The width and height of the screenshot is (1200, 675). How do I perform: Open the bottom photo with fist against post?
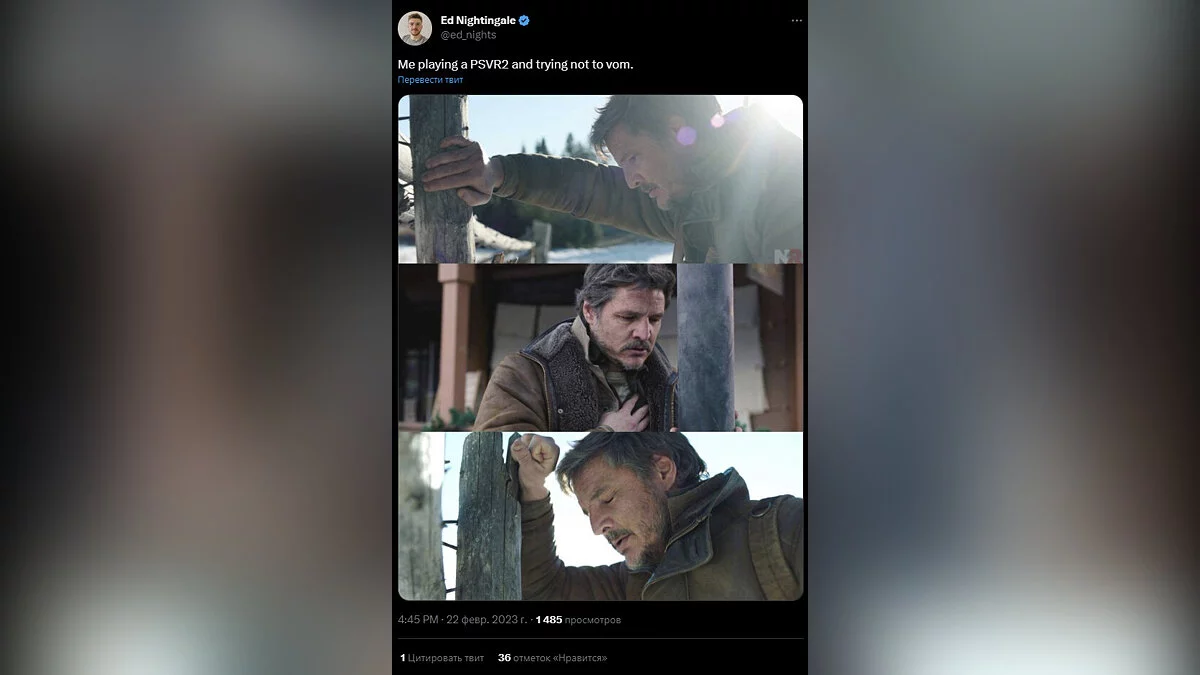(600, 516)
